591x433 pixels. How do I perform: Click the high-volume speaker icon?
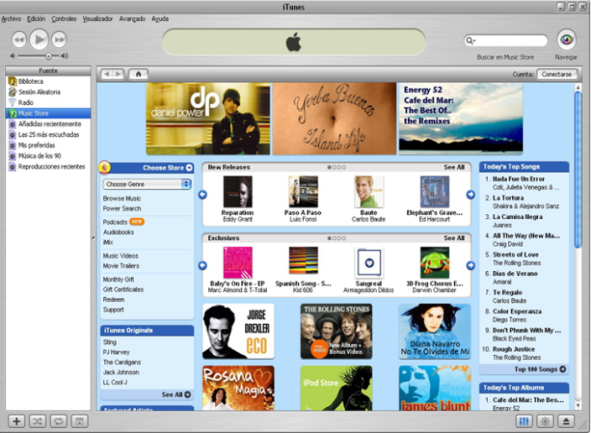pos(64,56)
